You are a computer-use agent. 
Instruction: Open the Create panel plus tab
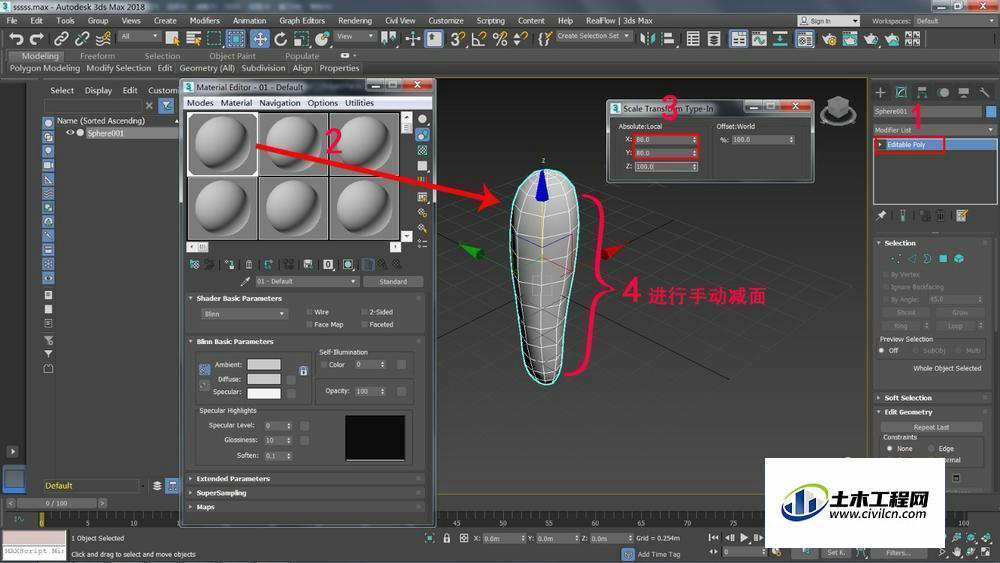880,92
